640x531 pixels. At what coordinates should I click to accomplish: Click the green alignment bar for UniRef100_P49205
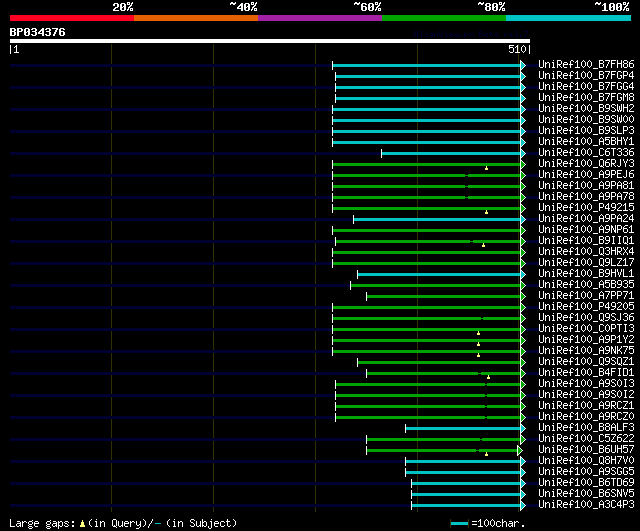[427, 307]
